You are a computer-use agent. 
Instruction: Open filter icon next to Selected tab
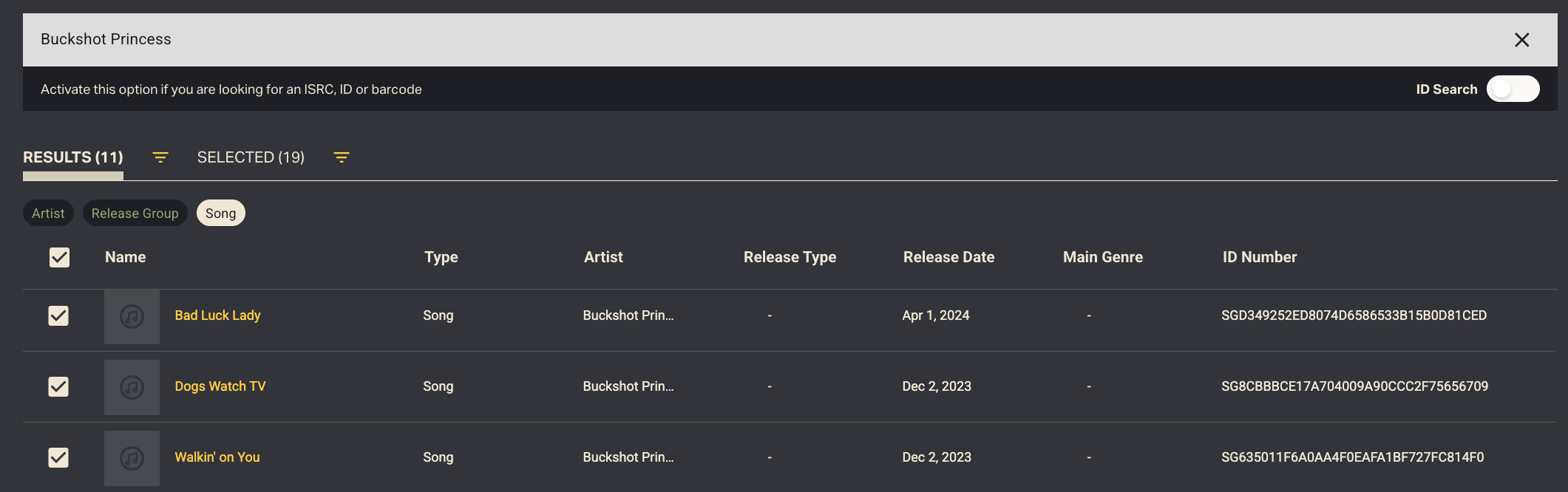point(341,157)
